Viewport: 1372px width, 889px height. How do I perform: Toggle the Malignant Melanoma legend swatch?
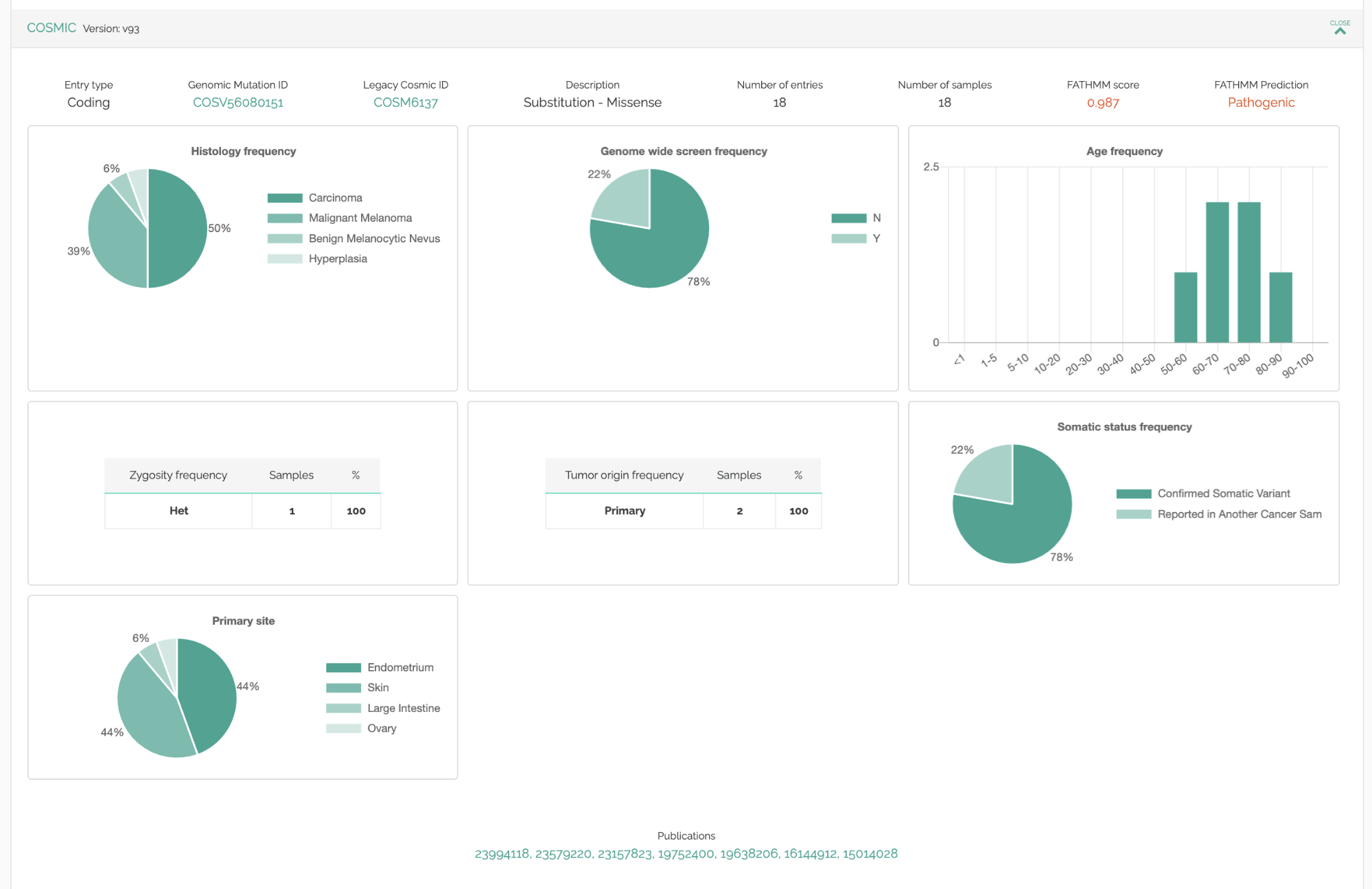click(285, 218)
